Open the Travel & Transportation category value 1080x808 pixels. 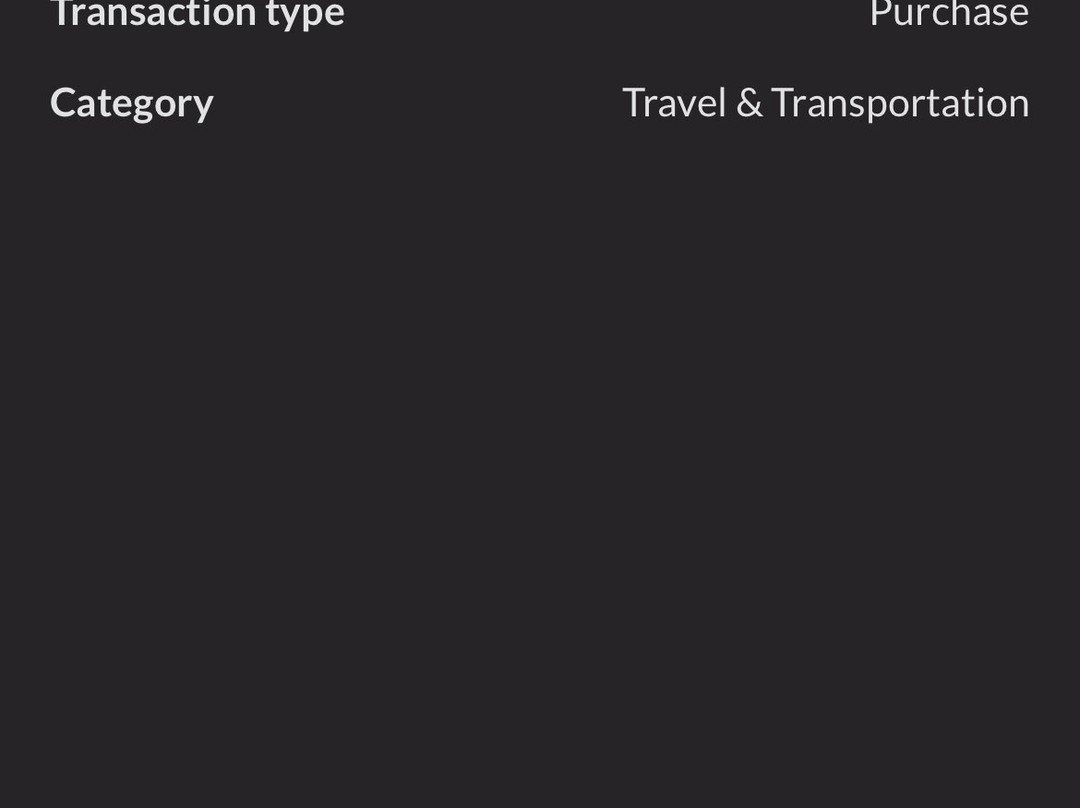(x=825, y=103)
